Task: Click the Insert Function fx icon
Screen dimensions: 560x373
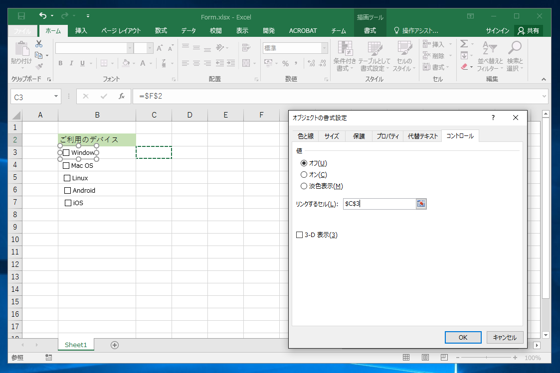Action: click(122, 96)
